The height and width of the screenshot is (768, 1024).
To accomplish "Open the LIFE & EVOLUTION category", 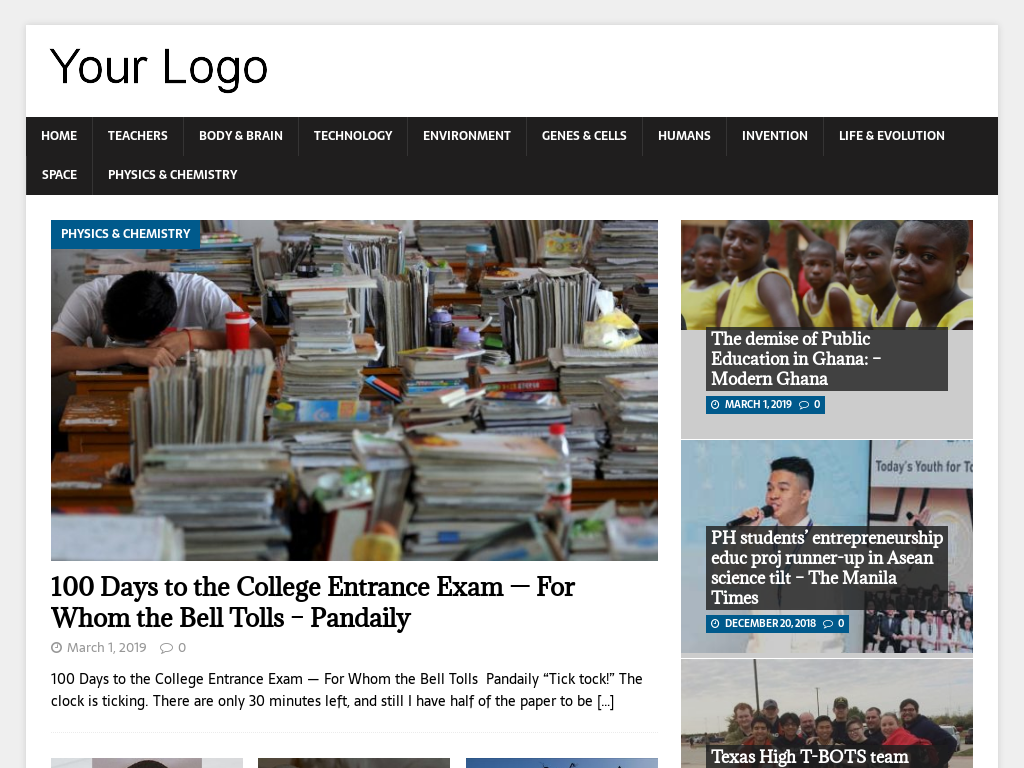I will 891,135.
